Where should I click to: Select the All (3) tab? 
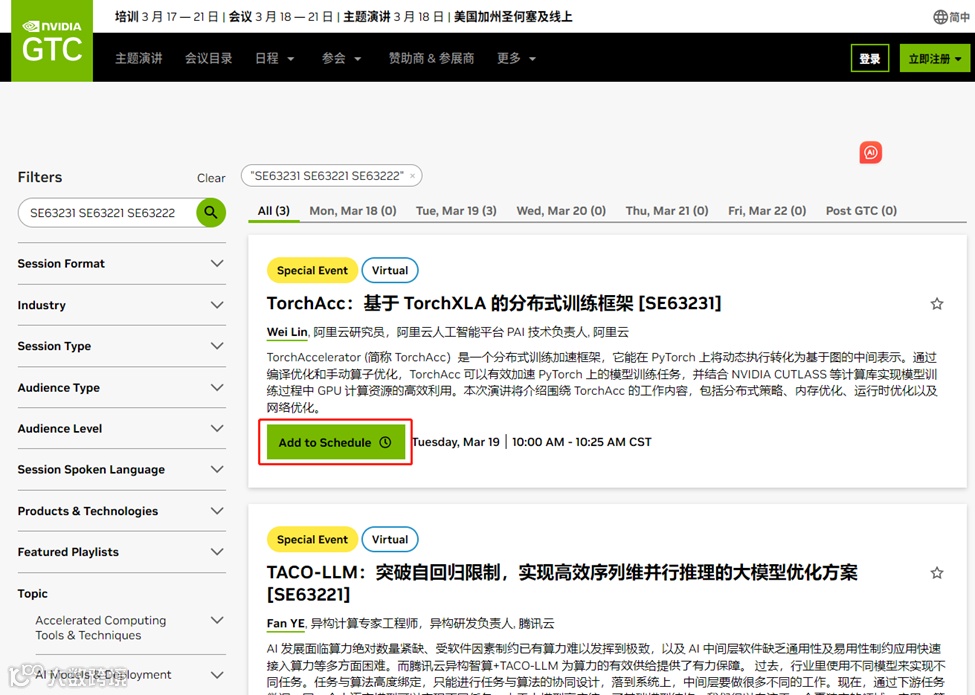click(274, 211)
